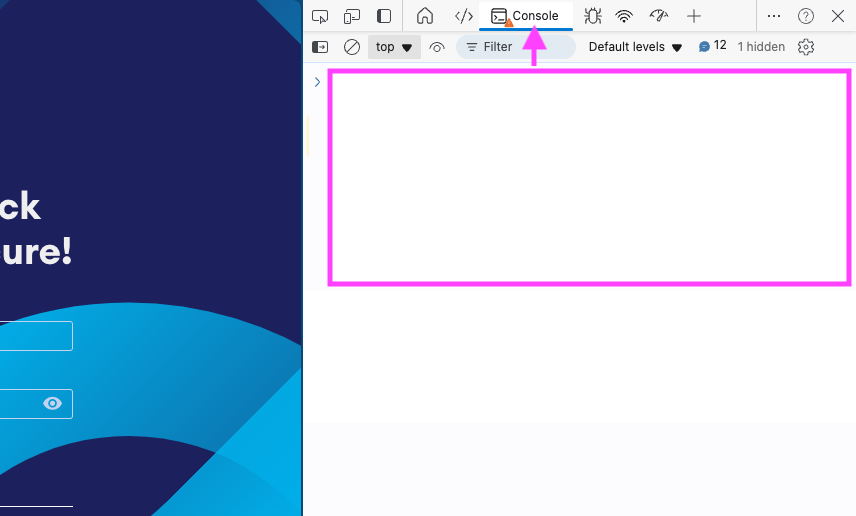Viewport: 856px width, 516px height.
Task: Create a live expression eye icon
Action: (x=437, y=47)
